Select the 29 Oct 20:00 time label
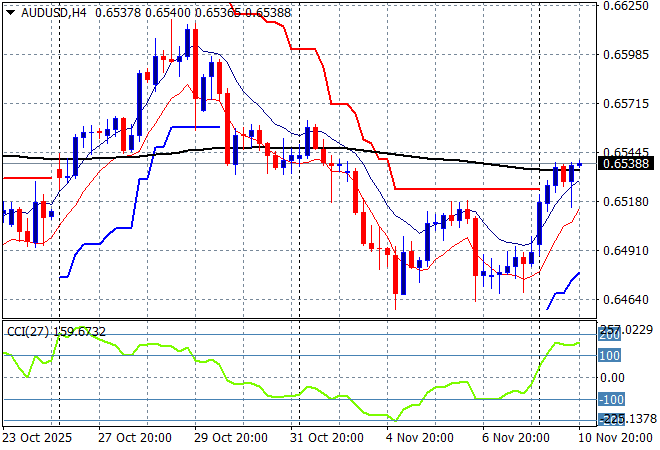 pos(231,438)
